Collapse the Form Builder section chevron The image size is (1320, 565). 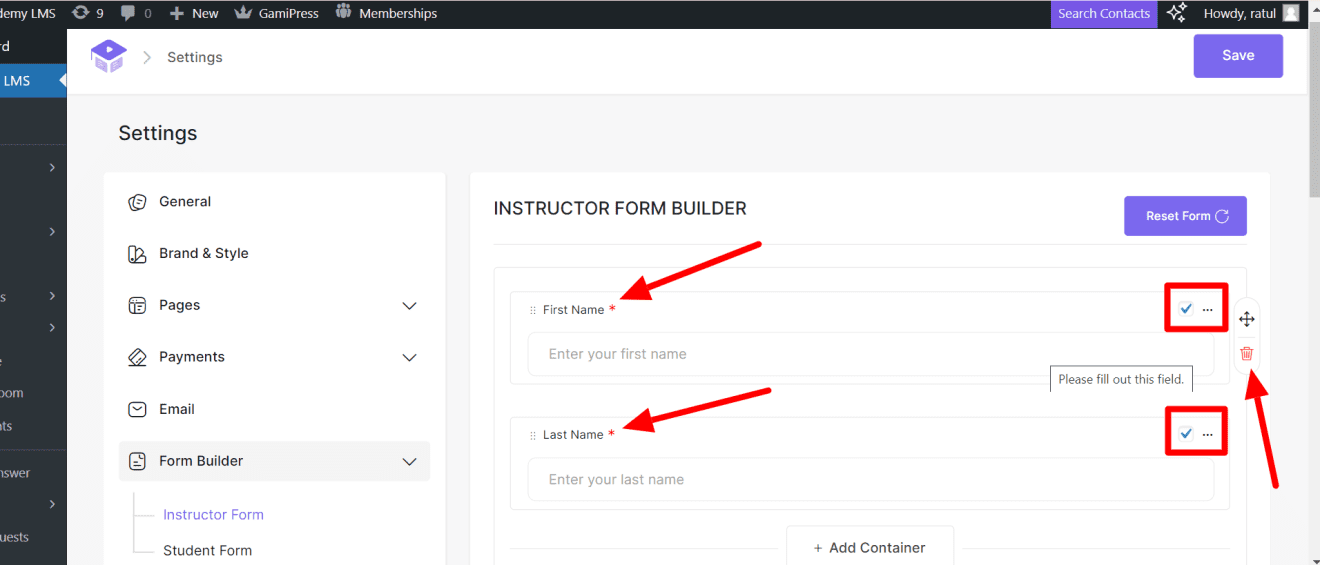tap(409, 461)
